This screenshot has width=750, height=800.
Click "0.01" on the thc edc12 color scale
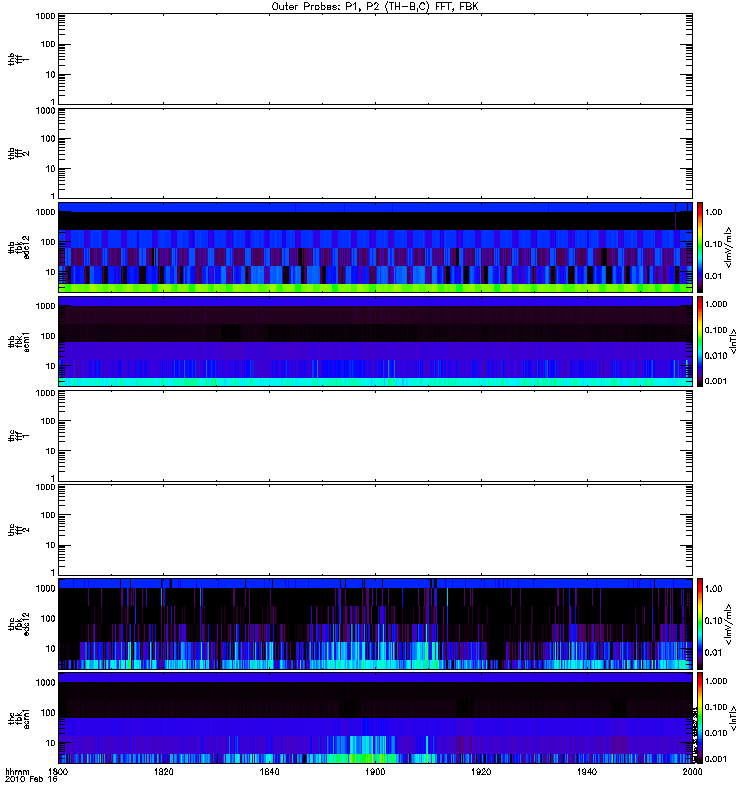[713, 653]
